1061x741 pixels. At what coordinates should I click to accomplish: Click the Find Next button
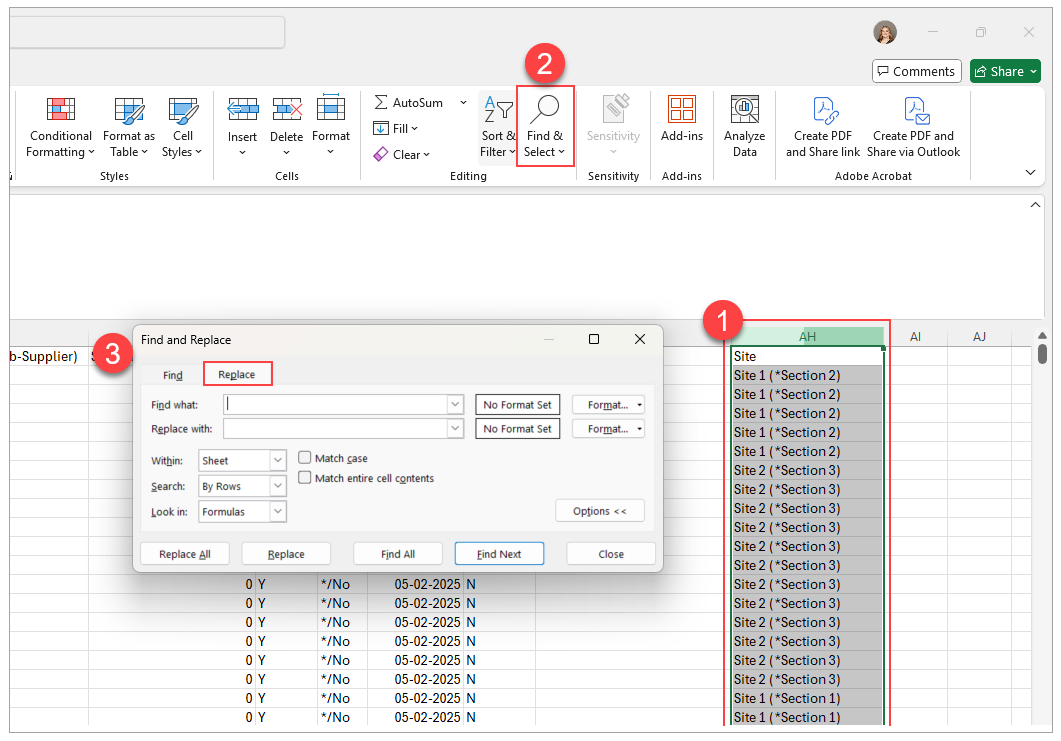click(x=499, y=554)
